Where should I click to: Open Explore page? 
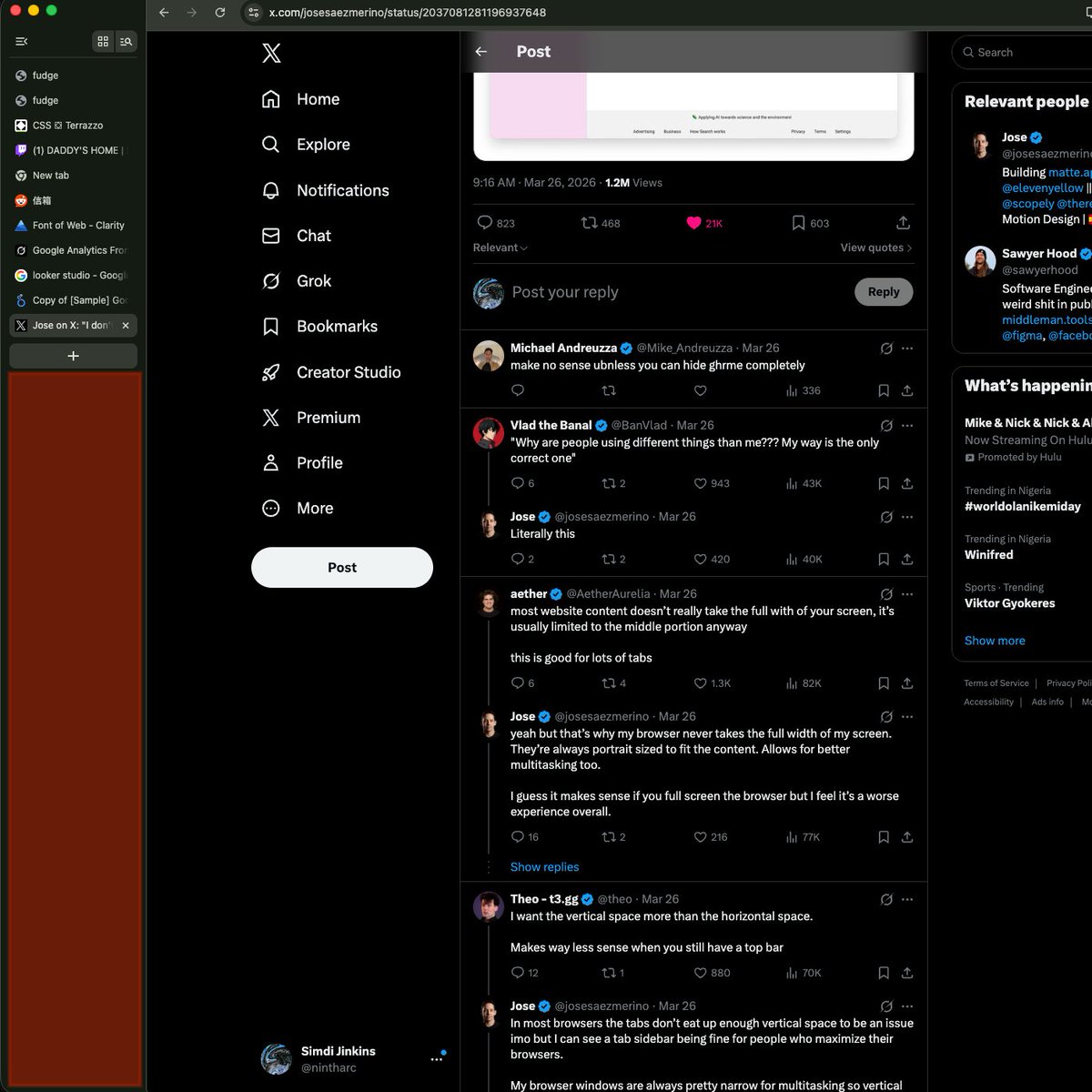[x=306, y=145]
